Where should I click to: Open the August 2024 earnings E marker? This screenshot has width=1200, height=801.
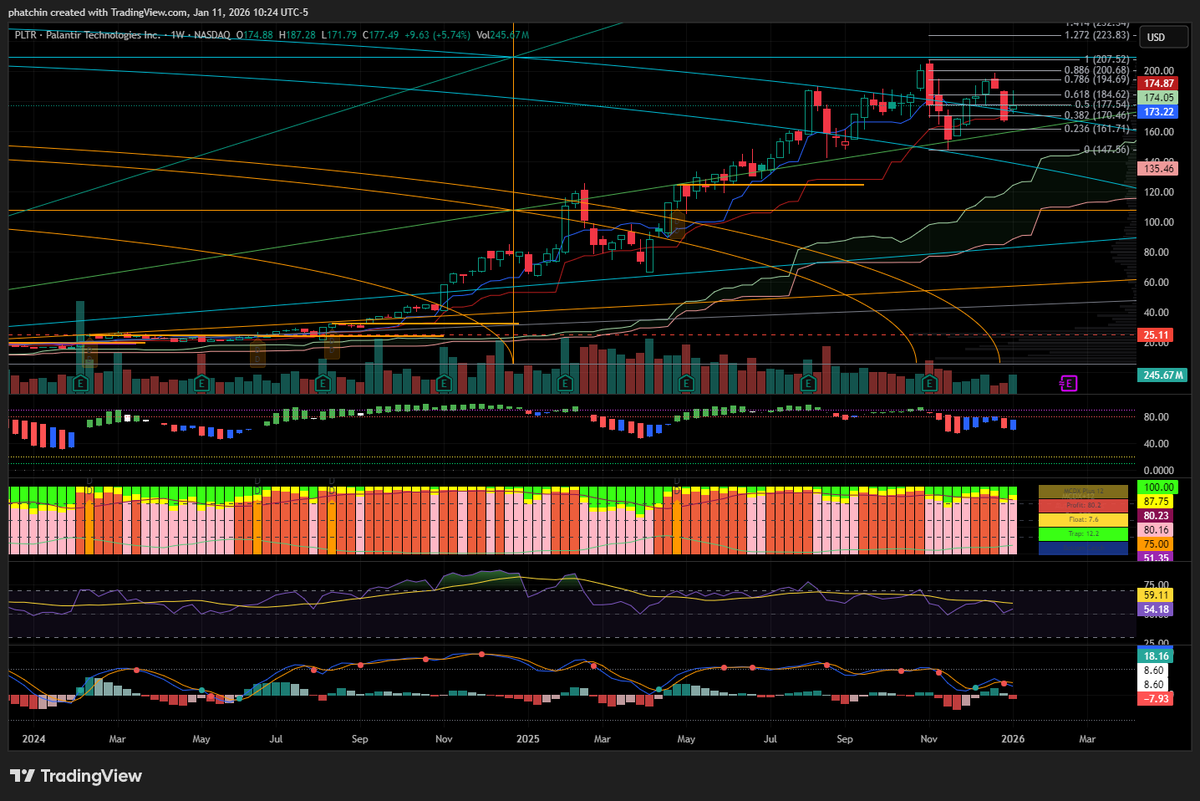323,383
